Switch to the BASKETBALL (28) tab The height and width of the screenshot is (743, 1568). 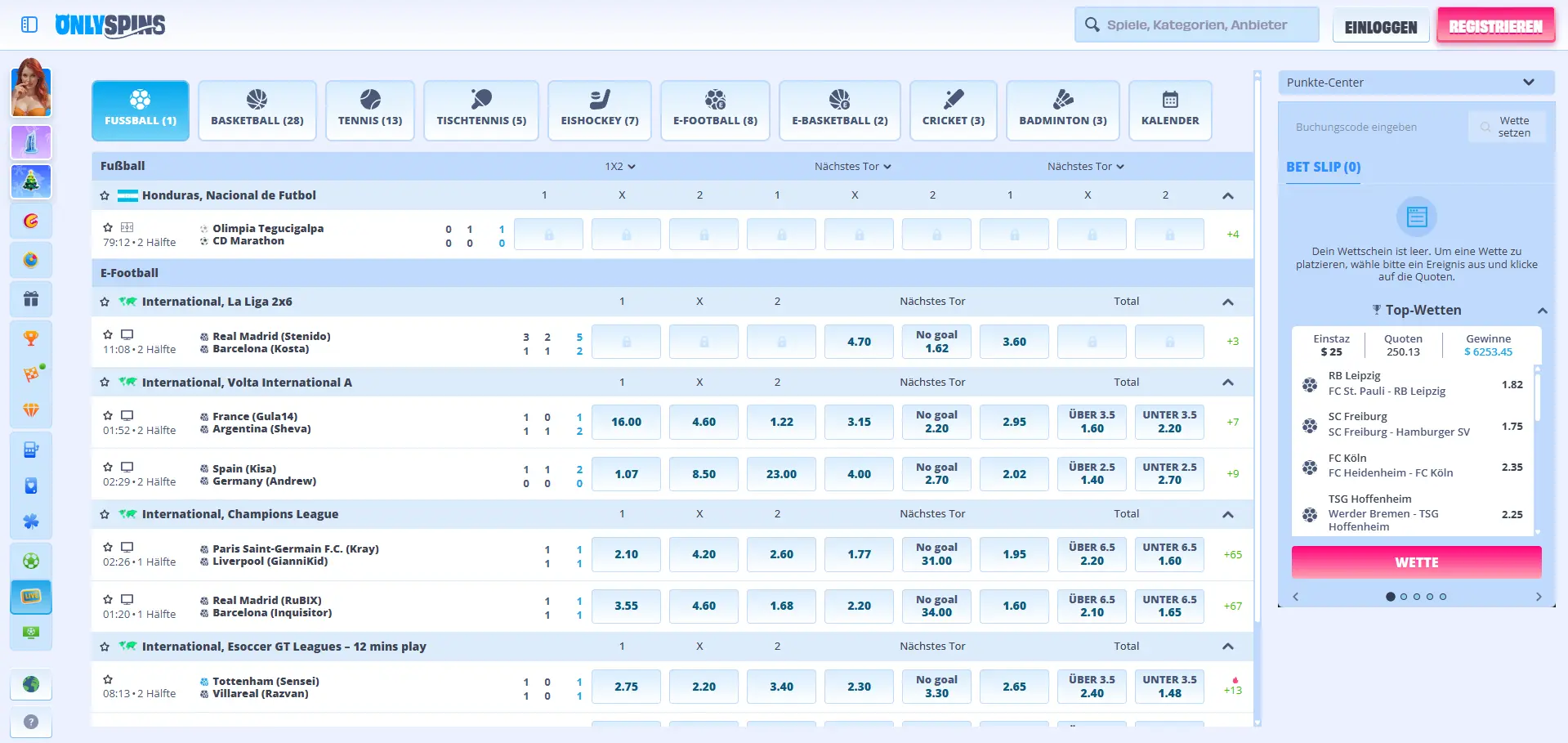[x=257, y=110]
